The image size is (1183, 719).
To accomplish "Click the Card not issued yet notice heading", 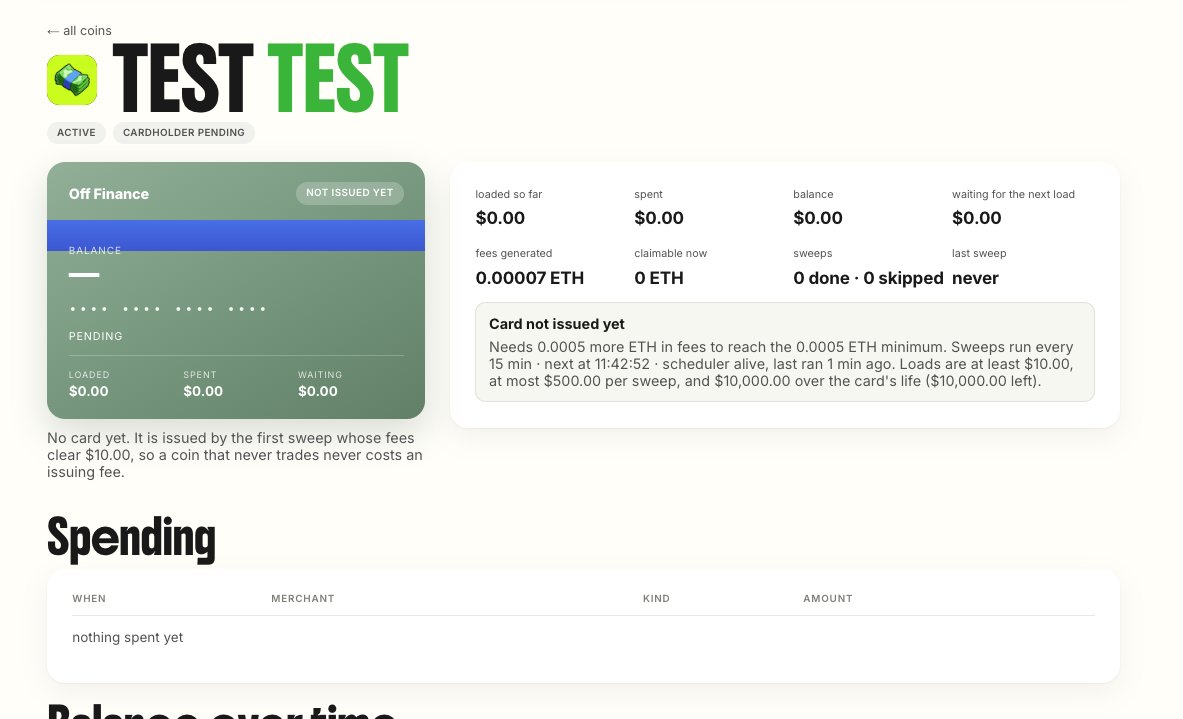I will pos(557,324).
